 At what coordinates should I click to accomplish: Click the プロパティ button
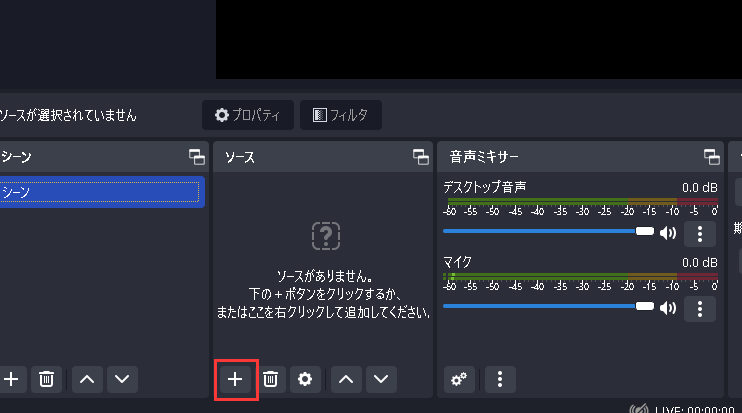click(248, 115)
